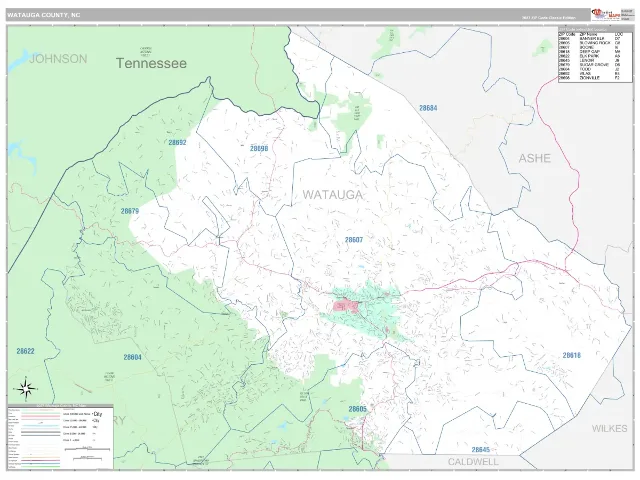Click ZIP code label 28607
Viewport: 640px width, 480px height.
pyautogui.click(x=353, y=240)
